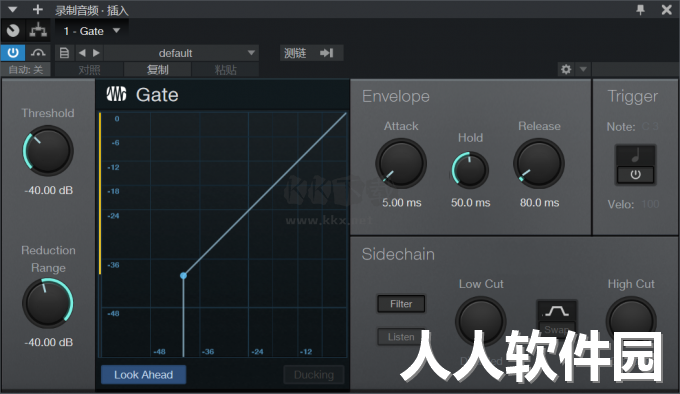The image size is (680, 394).
Task: Go to the previous preset
Action: (82, 53)
